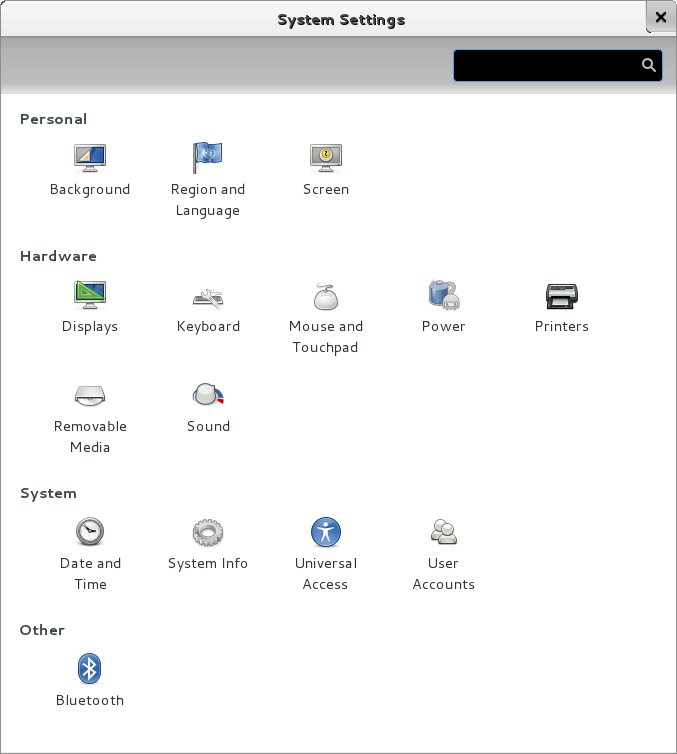Manage User Accounts

[443, 532]
